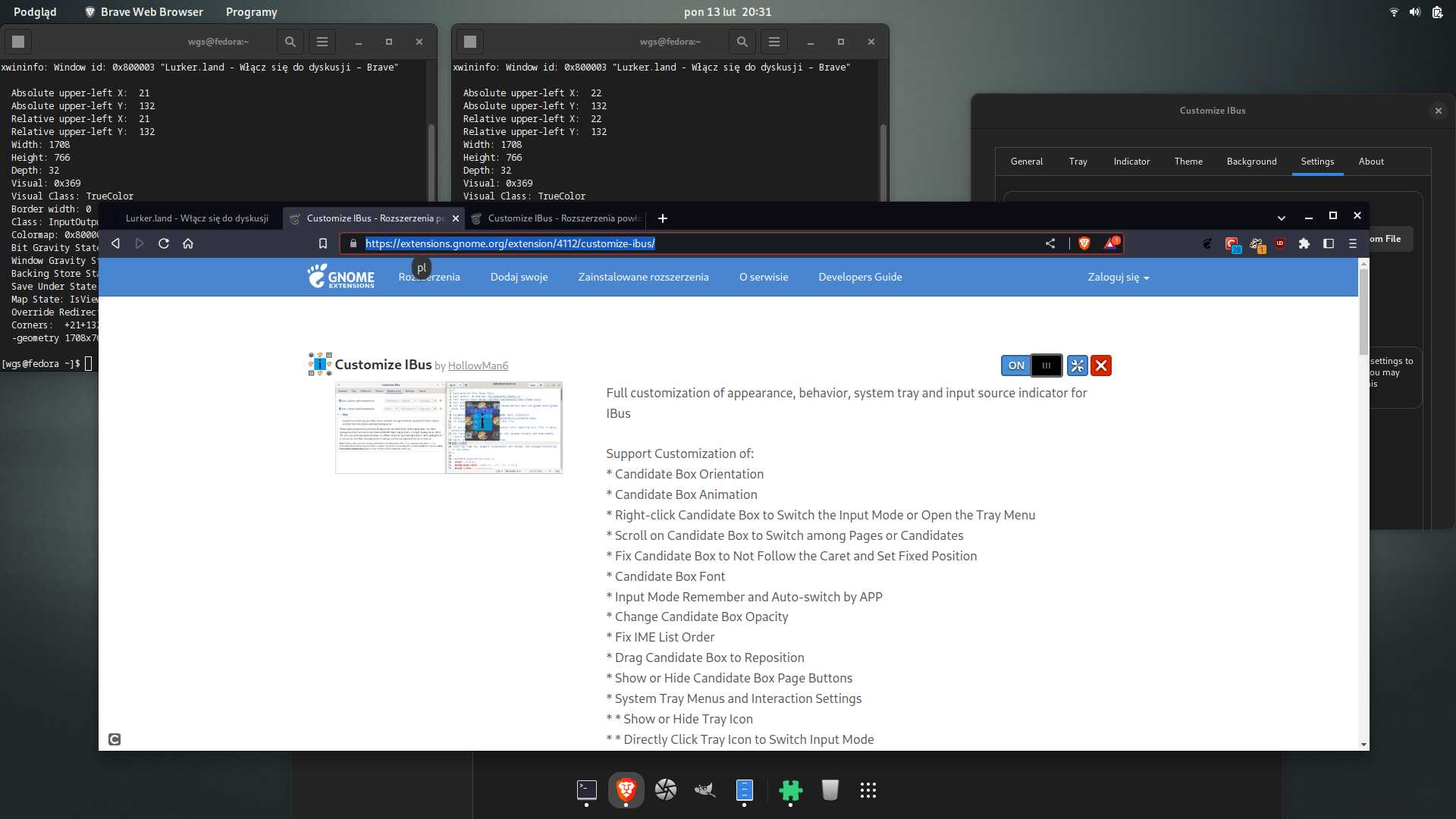Go back using Brave's back arrow
Viewport: 1456px width, 819px height.
pyautogui.click(x=116, y=243)
